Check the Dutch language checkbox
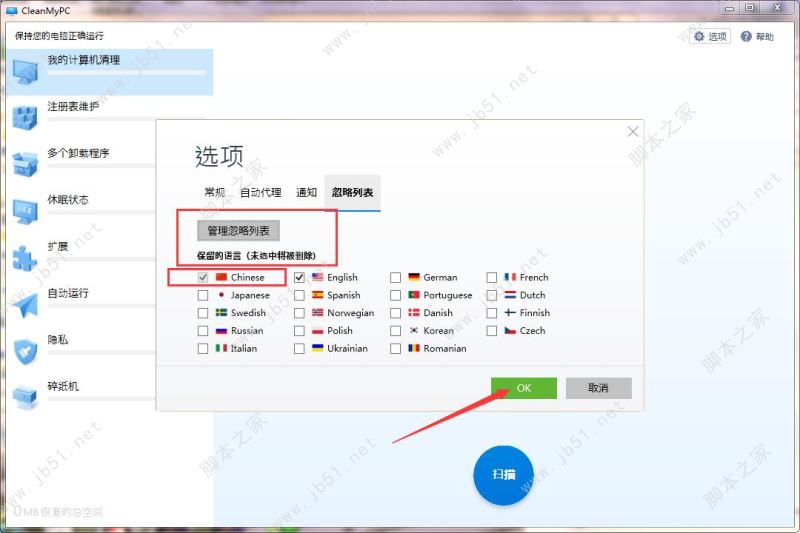 pos(491,295)
